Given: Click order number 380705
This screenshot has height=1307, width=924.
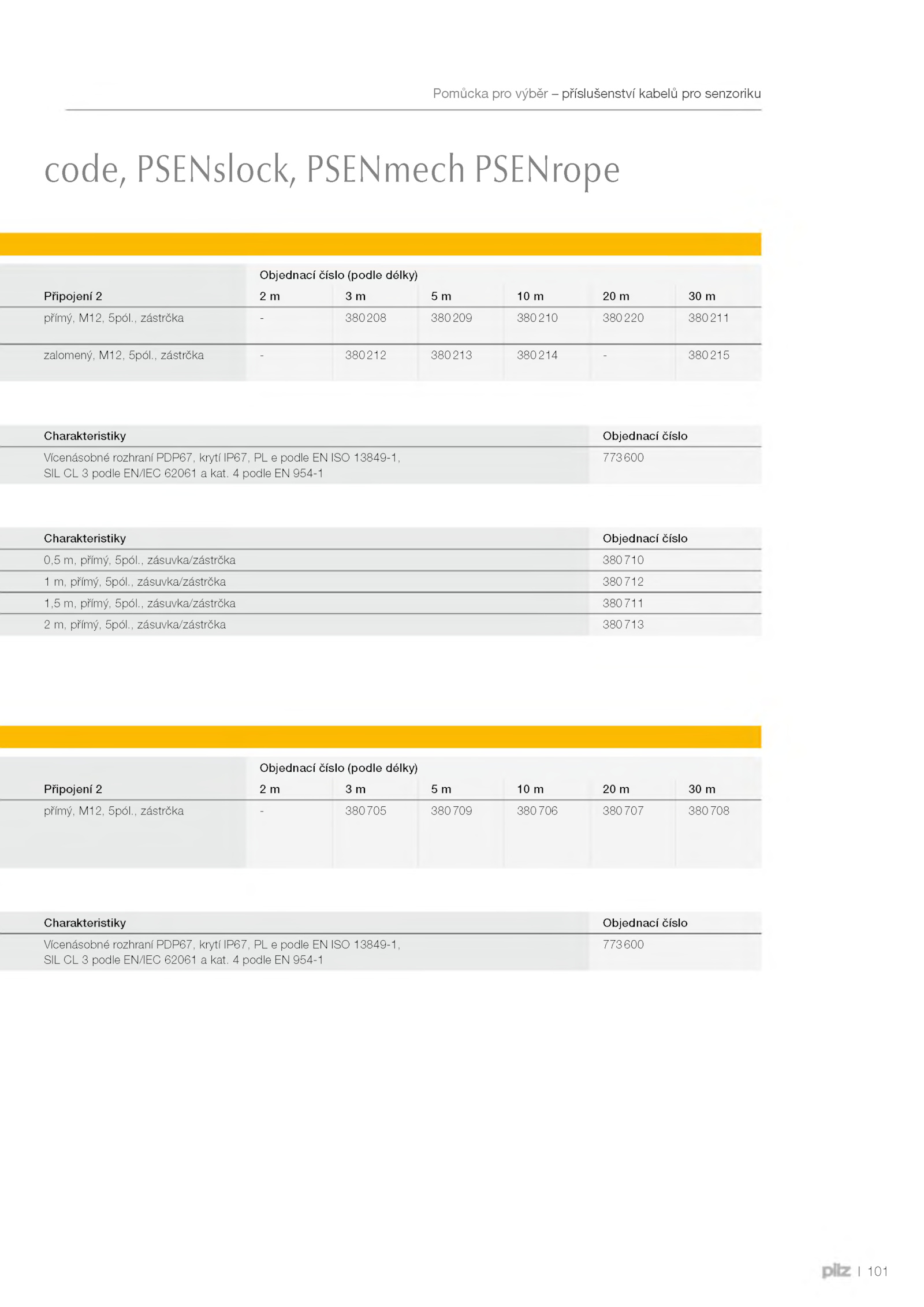Looking at the screenshot, I should pyautogui.click(x=366, y=810).
